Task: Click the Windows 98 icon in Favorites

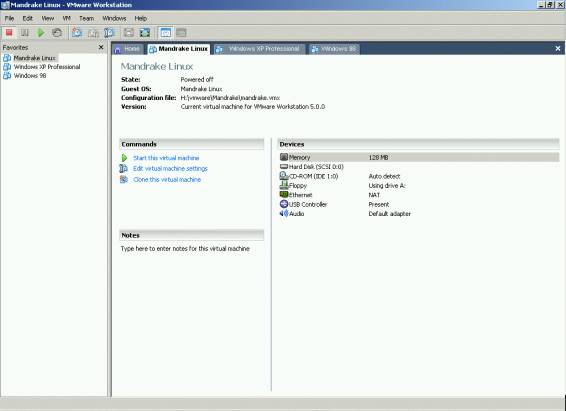Action: [7, 76]
